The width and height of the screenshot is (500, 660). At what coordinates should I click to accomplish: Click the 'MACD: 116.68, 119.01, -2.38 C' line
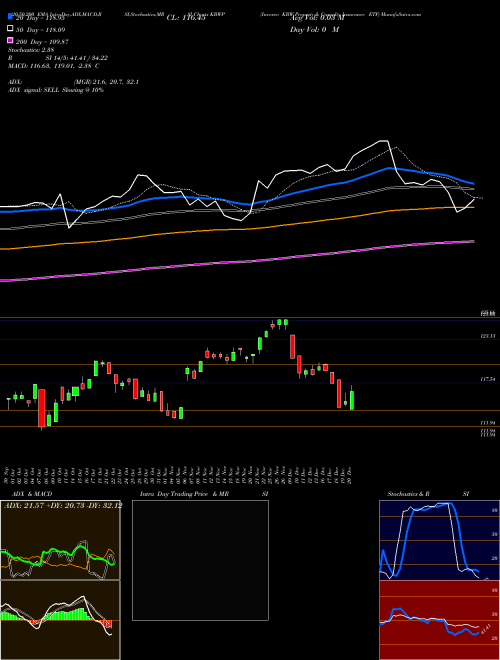(54, 66)
